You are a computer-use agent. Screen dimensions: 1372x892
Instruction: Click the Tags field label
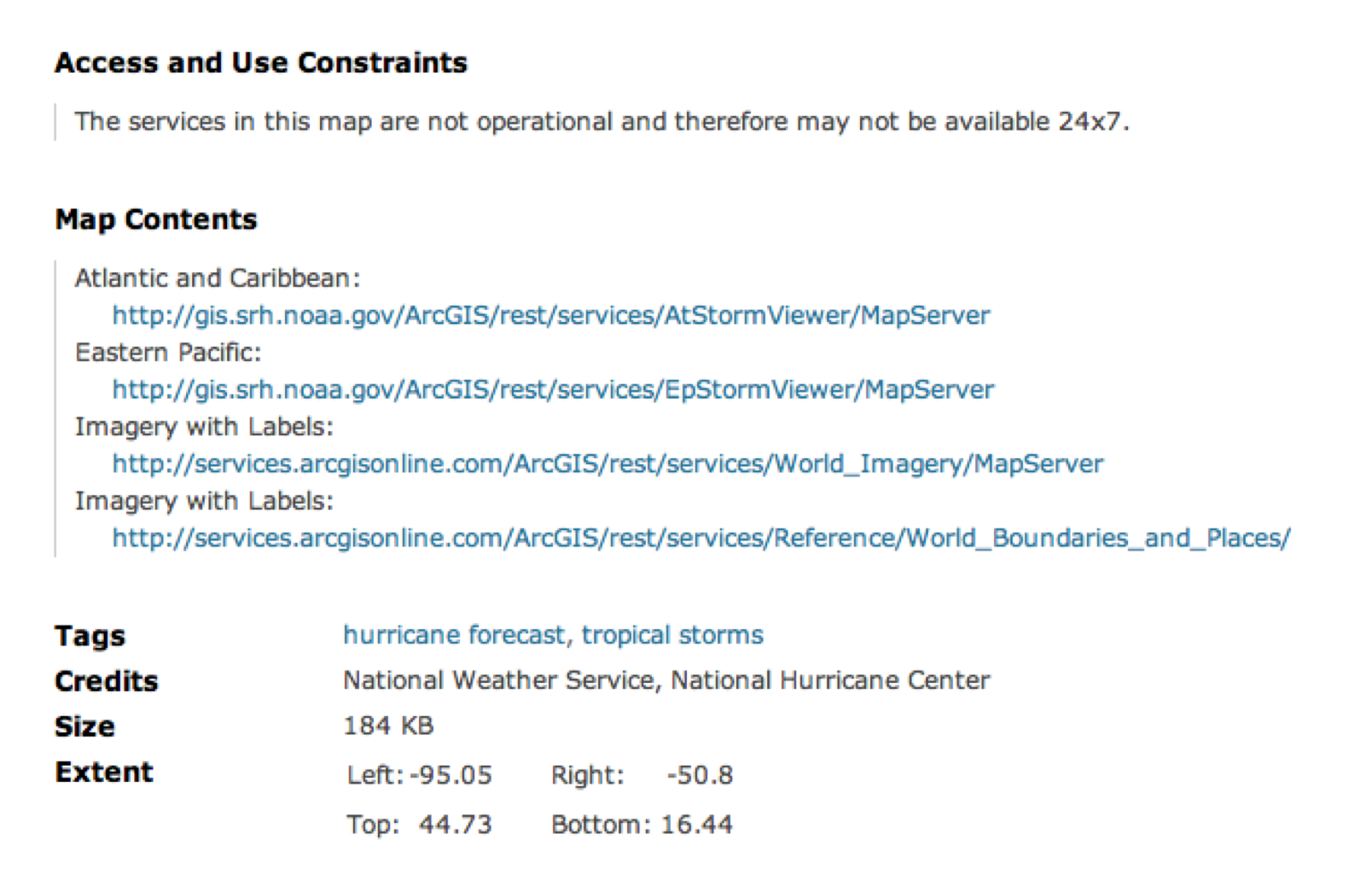coord(90,636)
